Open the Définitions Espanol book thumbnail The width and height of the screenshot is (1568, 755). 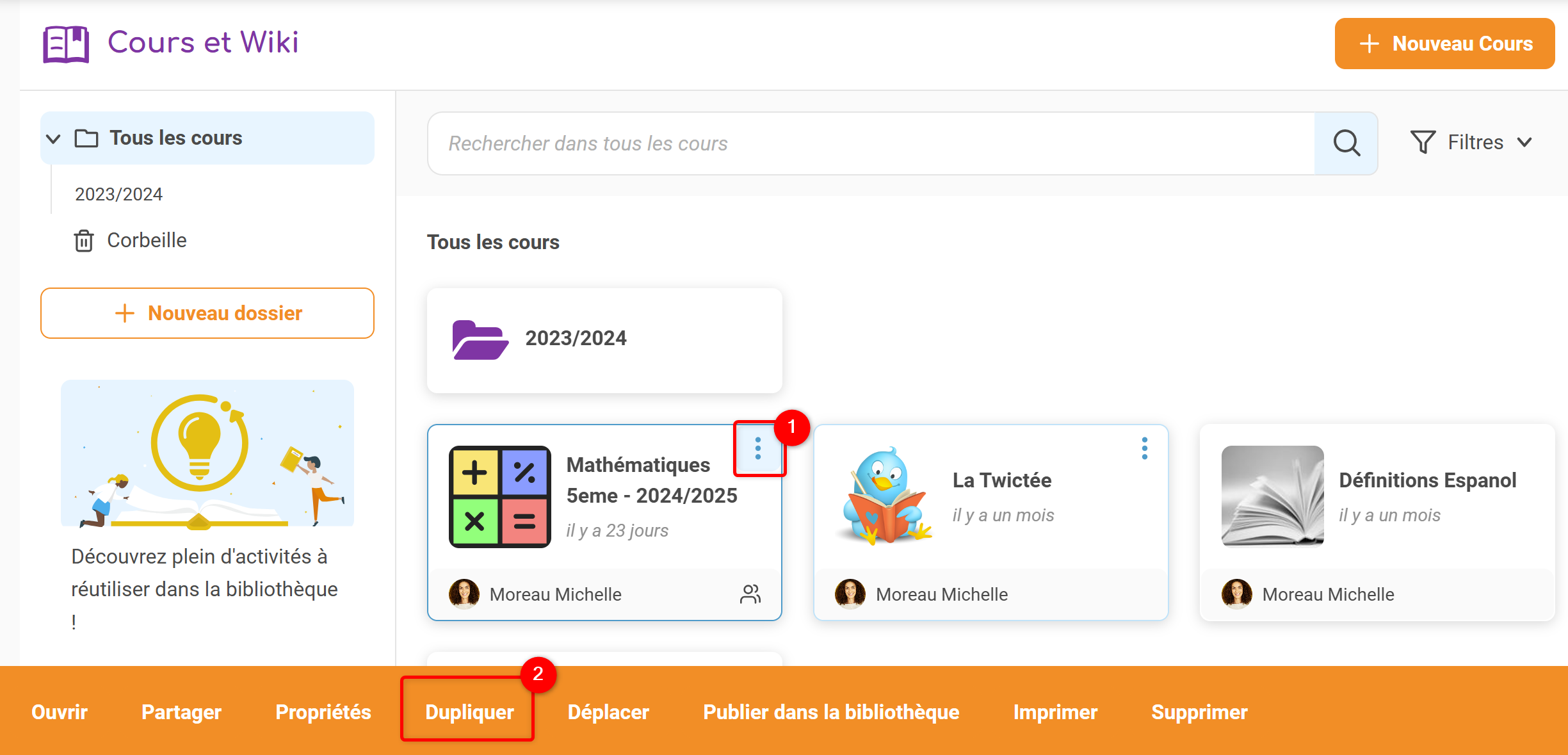(x=1272, y=496)
